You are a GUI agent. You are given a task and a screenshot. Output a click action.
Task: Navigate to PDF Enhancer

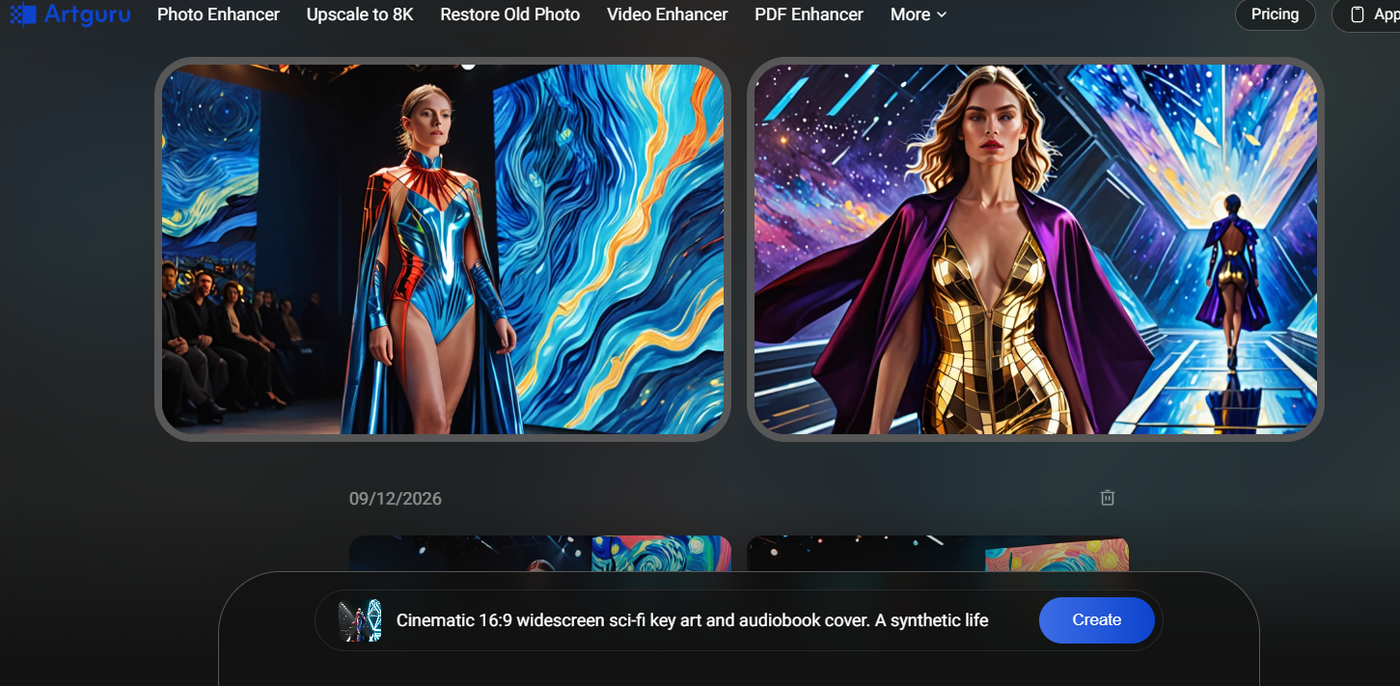tap(809, 15)
